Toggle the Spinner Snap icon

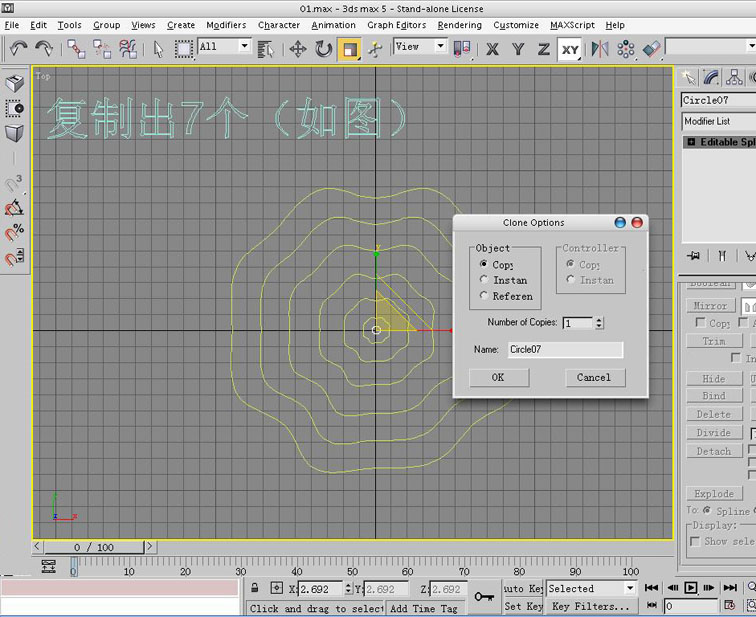tap(14, 257)
